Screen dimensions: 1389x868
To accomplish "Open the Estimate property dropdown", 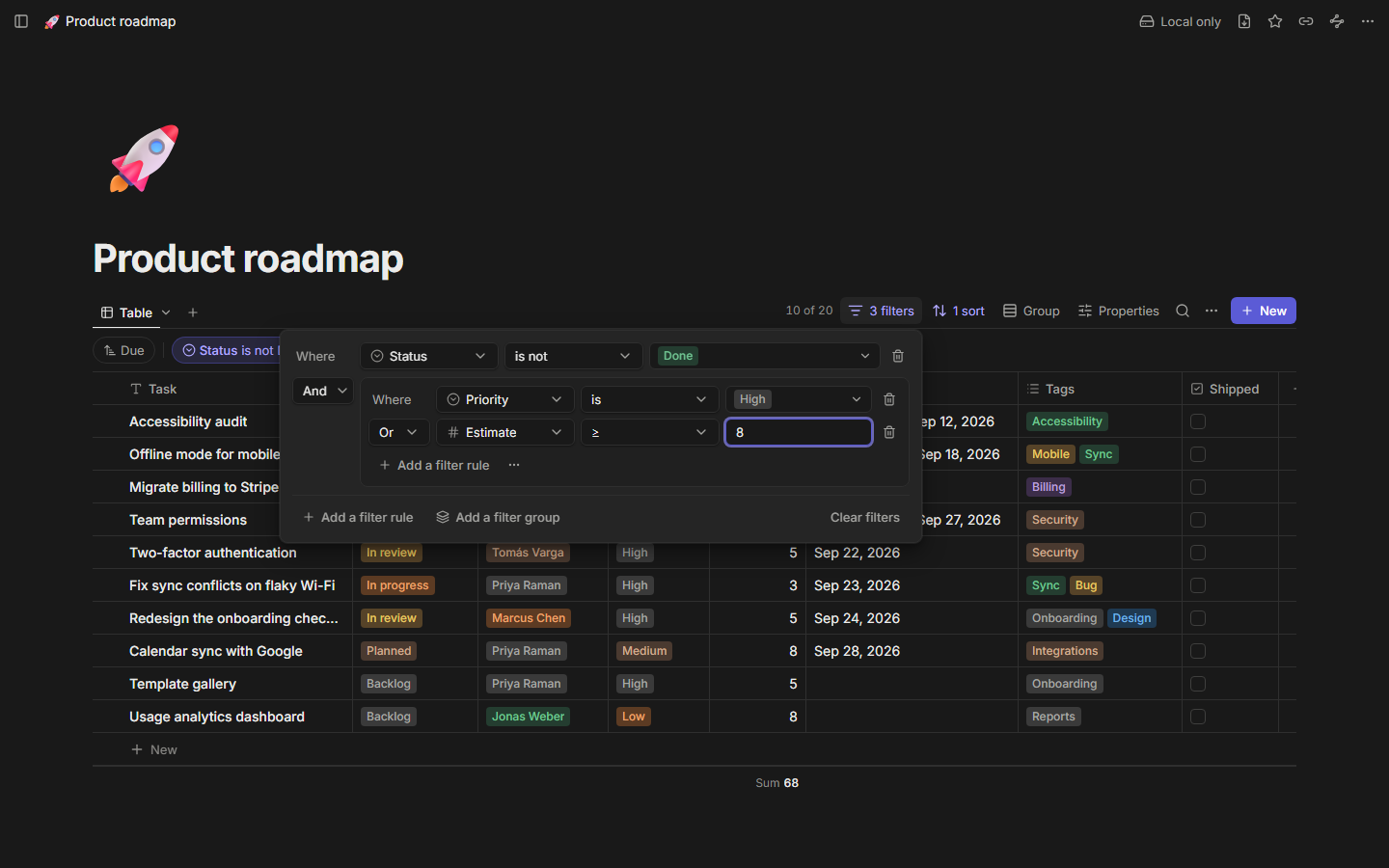I will [505, 432].
